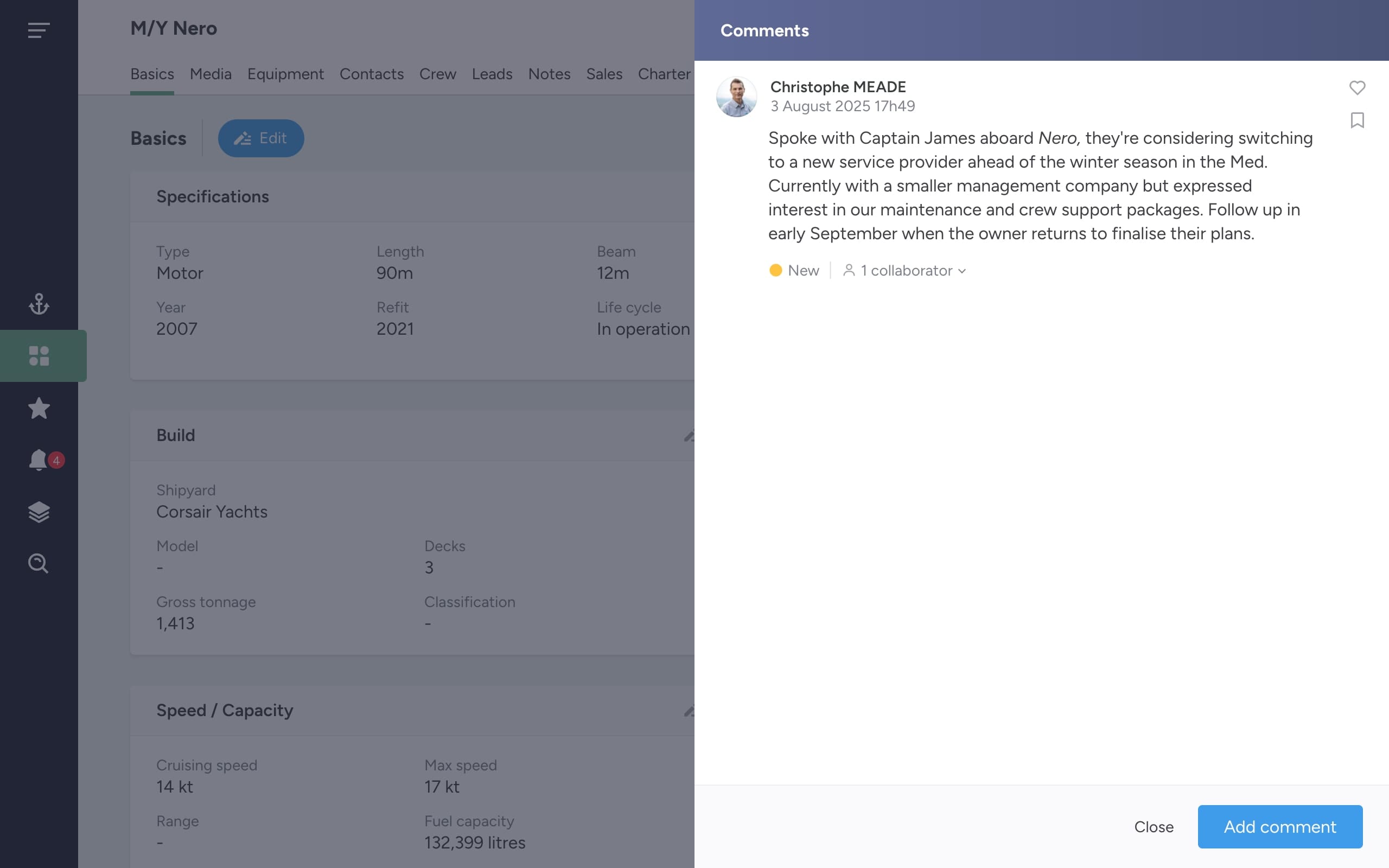Click the Type value Motor
This screenshot has width=1389, height=868.
180,273
